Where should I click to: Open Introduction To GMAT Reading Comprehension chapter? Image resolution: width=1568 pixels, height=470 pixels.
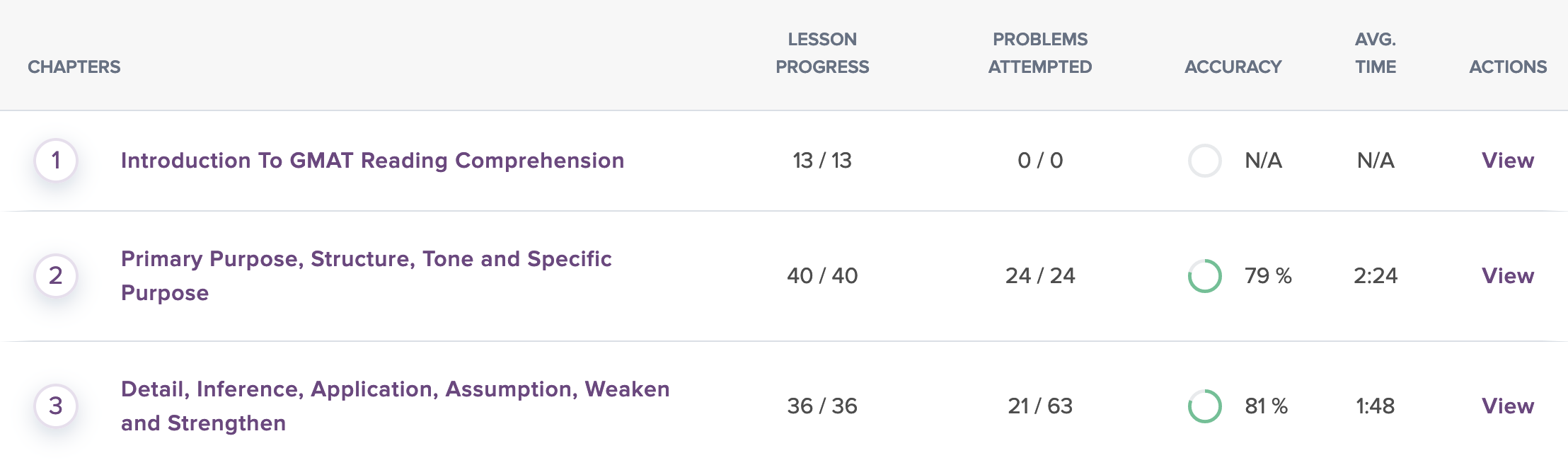[372, 161]
